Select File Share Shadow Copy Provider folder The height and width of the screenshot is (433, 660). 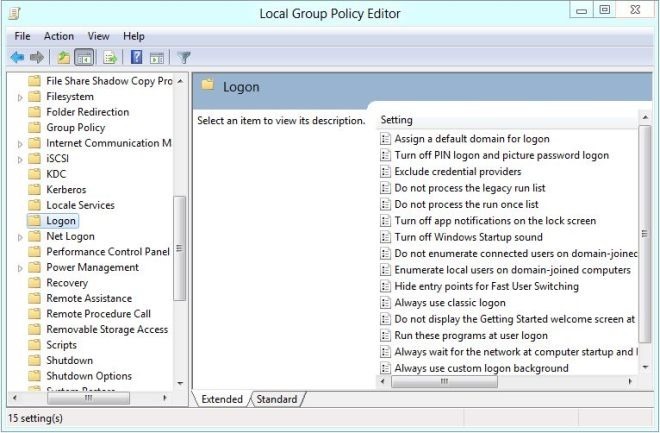coord(109,81)
